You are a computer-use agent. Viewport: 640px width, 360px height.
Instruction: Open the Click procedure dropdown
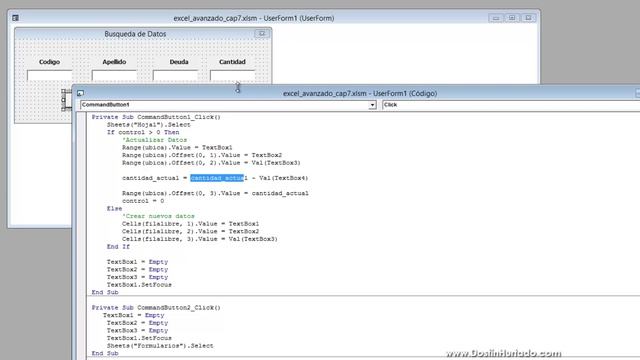[x=511, y=105]
